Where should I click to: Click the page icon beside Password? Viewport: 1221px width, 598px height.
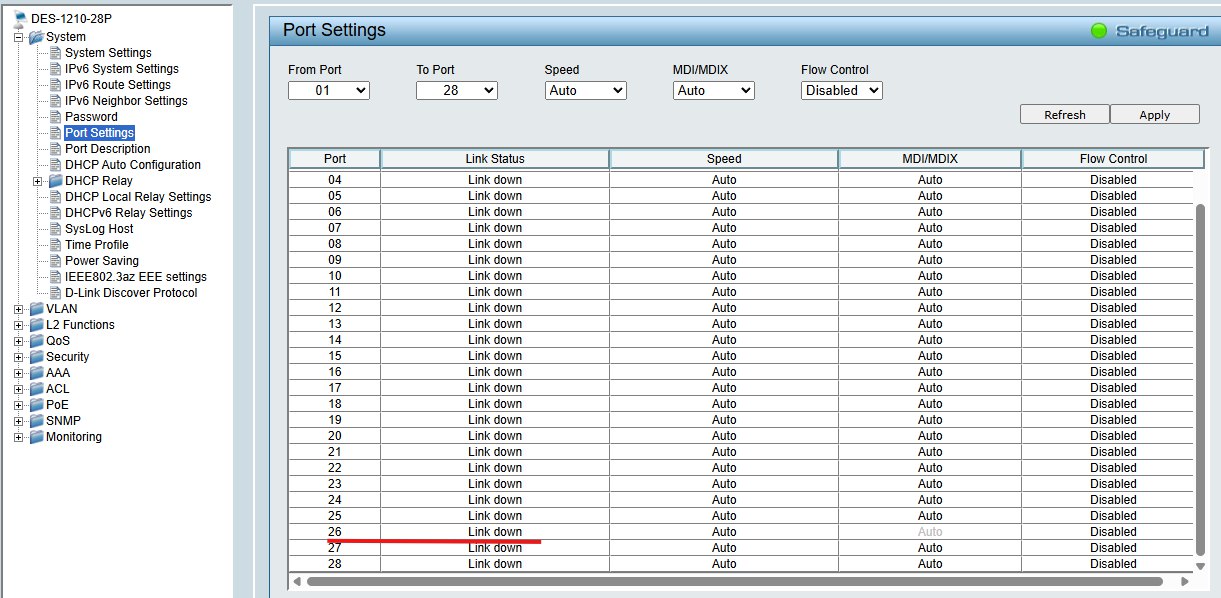[56, 117]
